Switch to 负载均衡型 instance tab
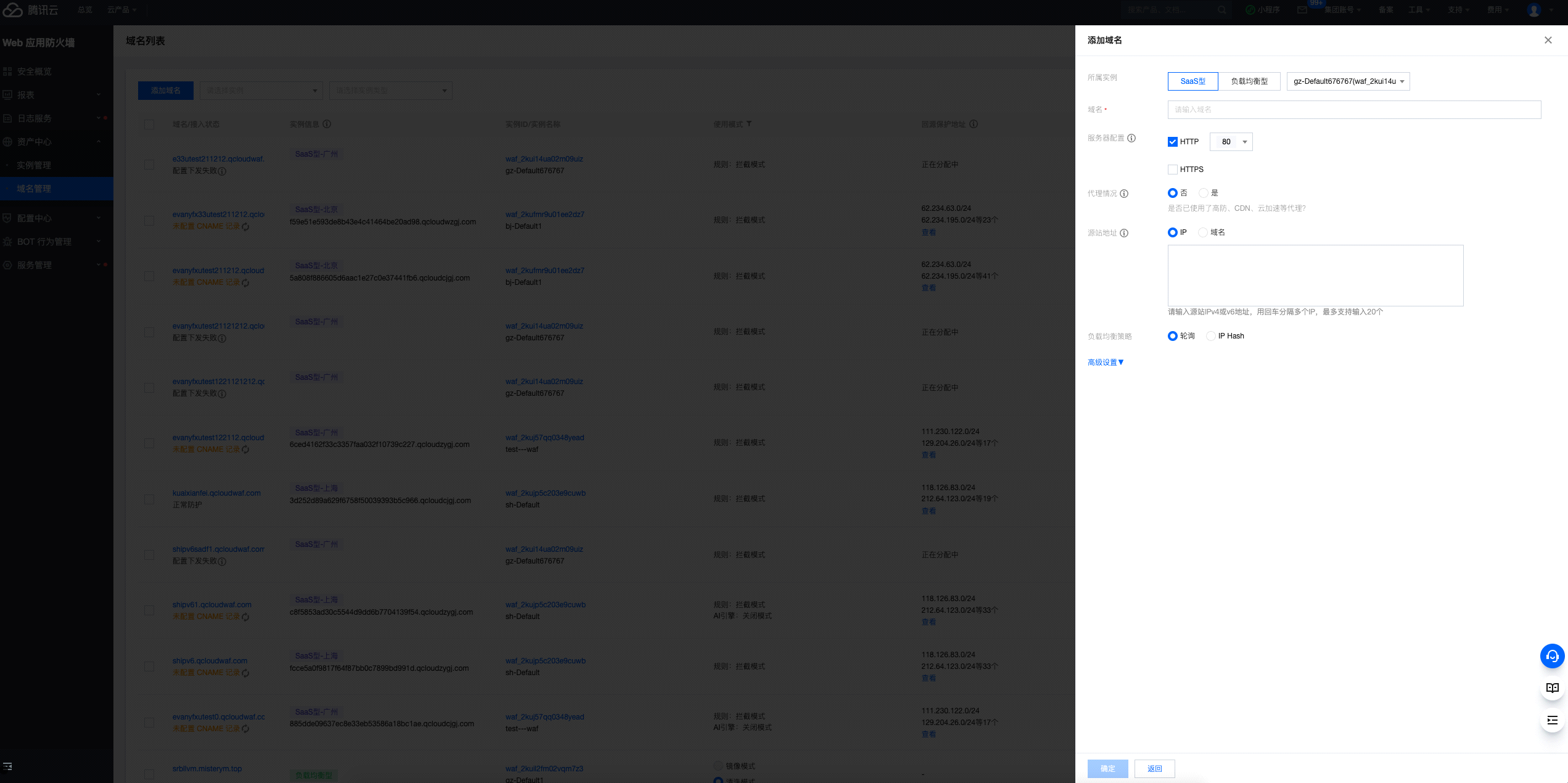Viewport: 1568px width, 783px height. pos(1249,81)
